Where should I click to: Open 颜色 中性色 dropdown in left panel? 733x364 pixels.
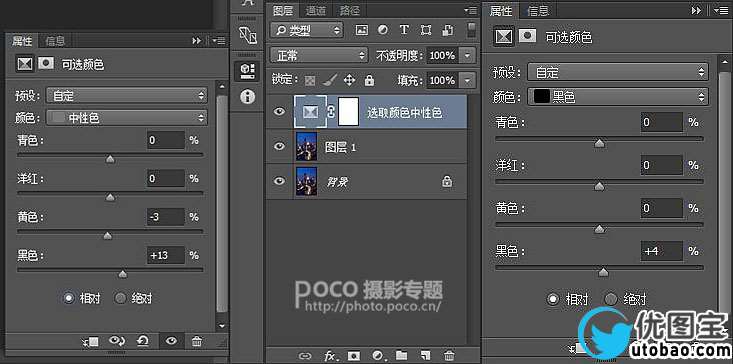click(x=127, y=118)
